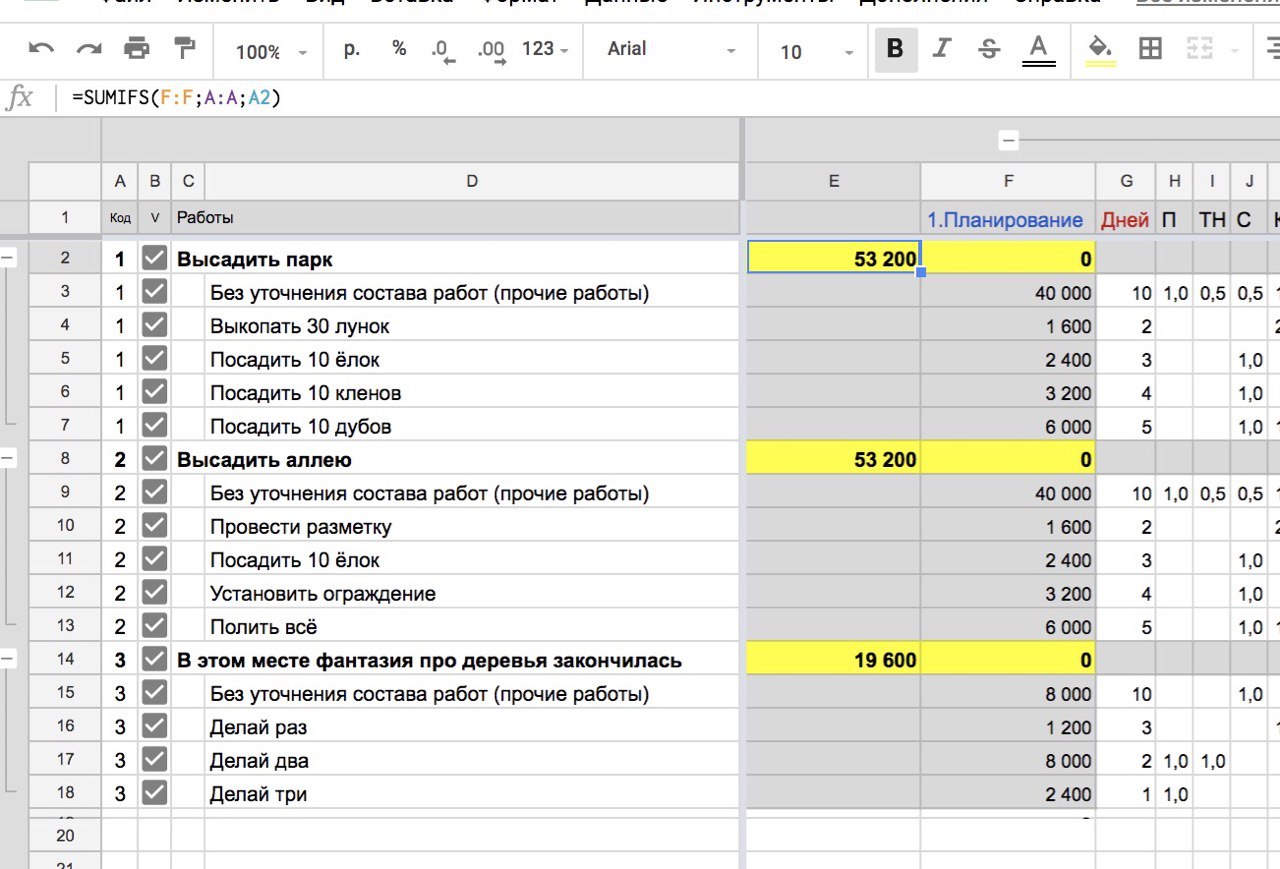Select column D header
The height and width of the screenshot is (869, 1280).
pos(472,181)
